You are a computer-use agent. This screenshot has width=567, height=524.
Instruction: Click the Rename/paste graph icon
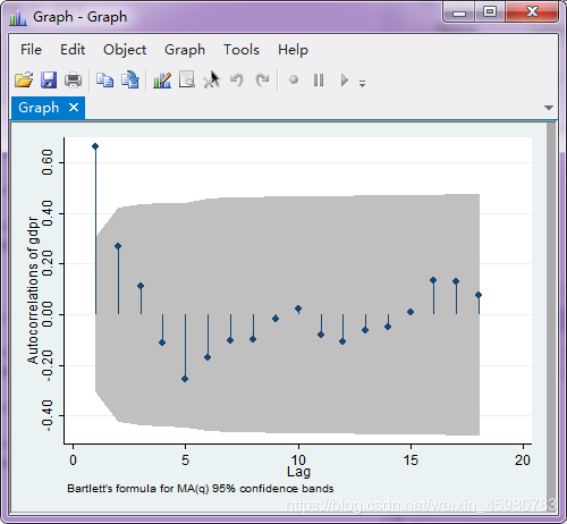click(x=130, y=80)
